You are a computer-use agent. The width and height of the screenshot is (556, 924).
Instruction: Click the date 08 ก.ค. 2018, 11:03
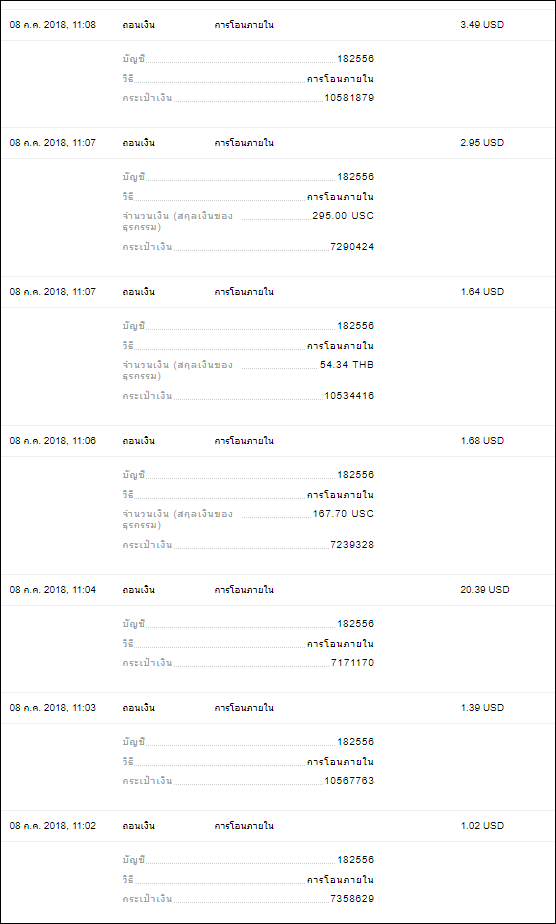click(x=52, y=708)
